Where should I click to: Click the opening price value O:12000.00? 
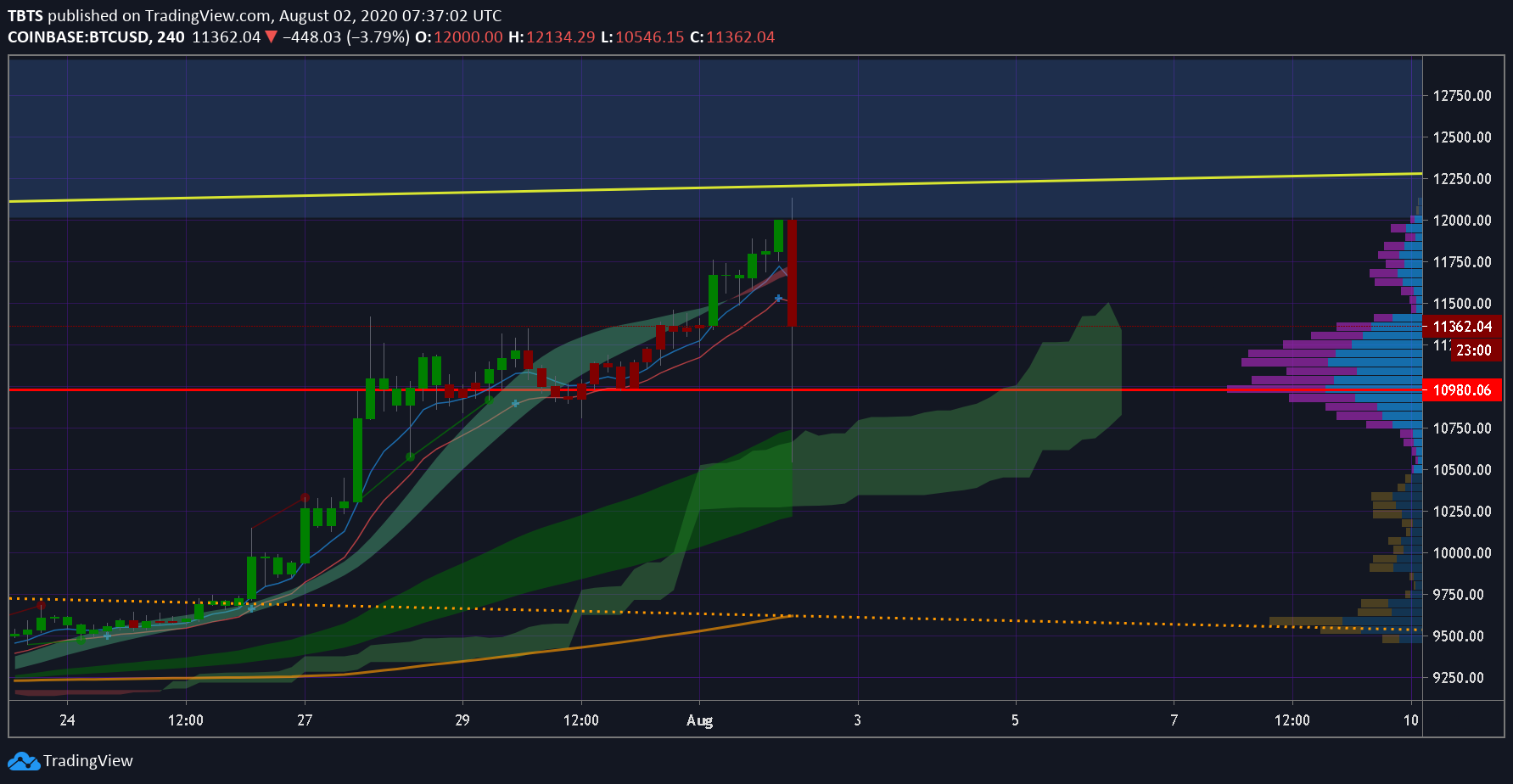point(458,37)
